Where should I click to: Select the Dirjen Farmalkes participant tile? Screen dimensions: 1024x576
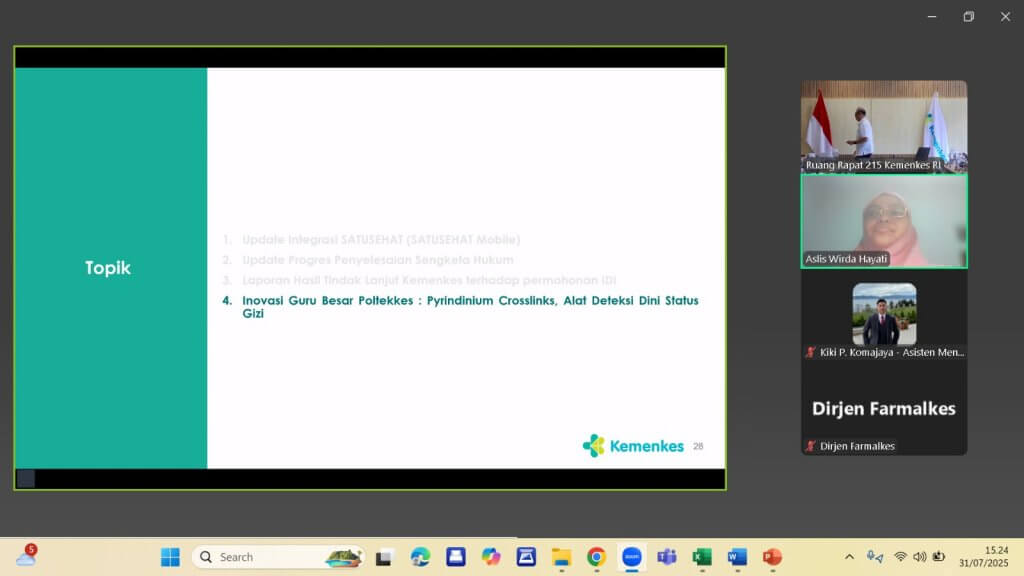884,409
